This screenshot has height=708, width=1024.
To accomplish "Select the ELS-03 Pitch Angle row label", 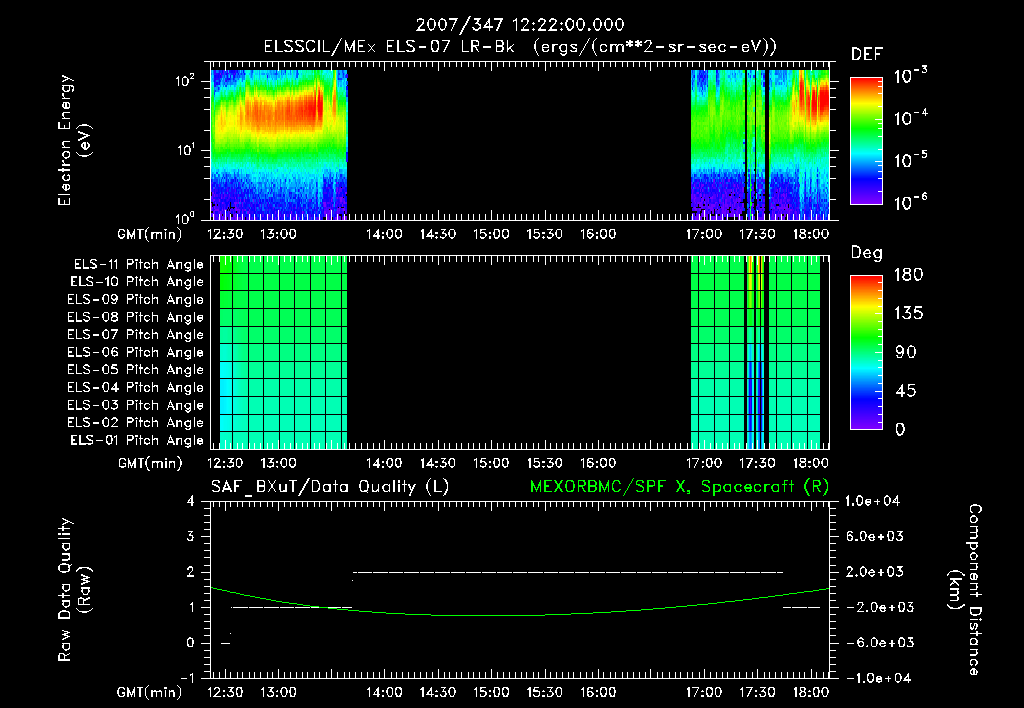I will coord(136,406).
